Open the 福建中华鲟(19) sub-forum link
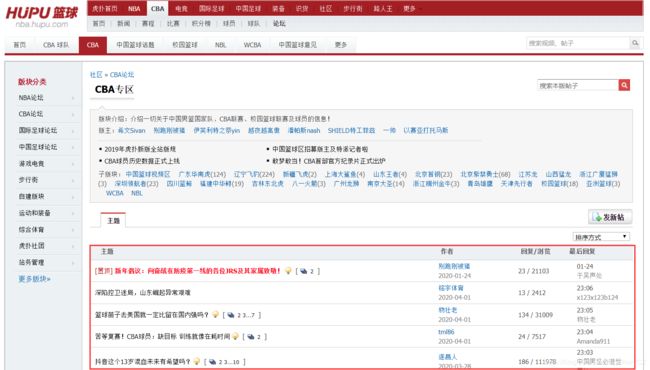 pyautogui.click(x=222, y=184)
